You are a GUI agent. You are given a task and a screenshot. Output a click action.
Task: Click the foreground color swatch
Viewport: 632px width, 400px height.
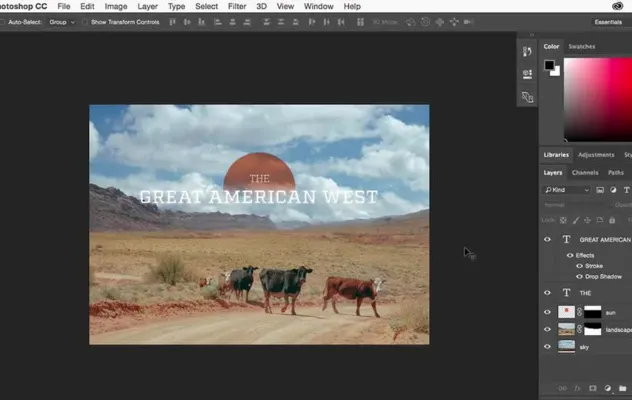click(x=549, y=65)
